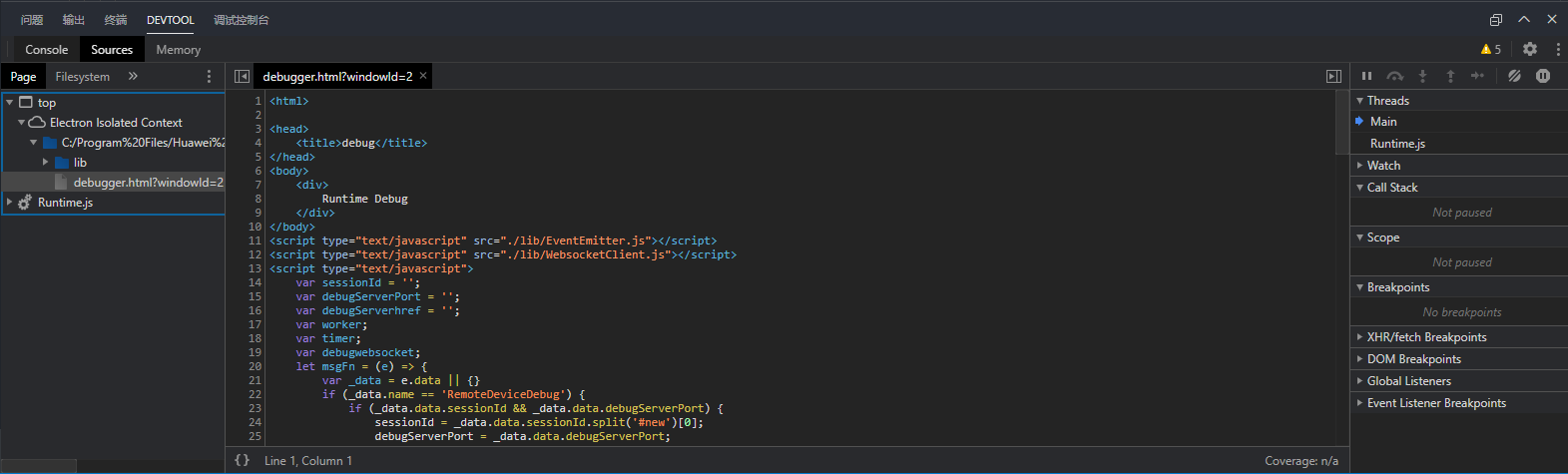The width and height of the screenshot is (1568, 474).
Task: Expand the lib folder
Action: pyautogui.click(x=46, y=162)
